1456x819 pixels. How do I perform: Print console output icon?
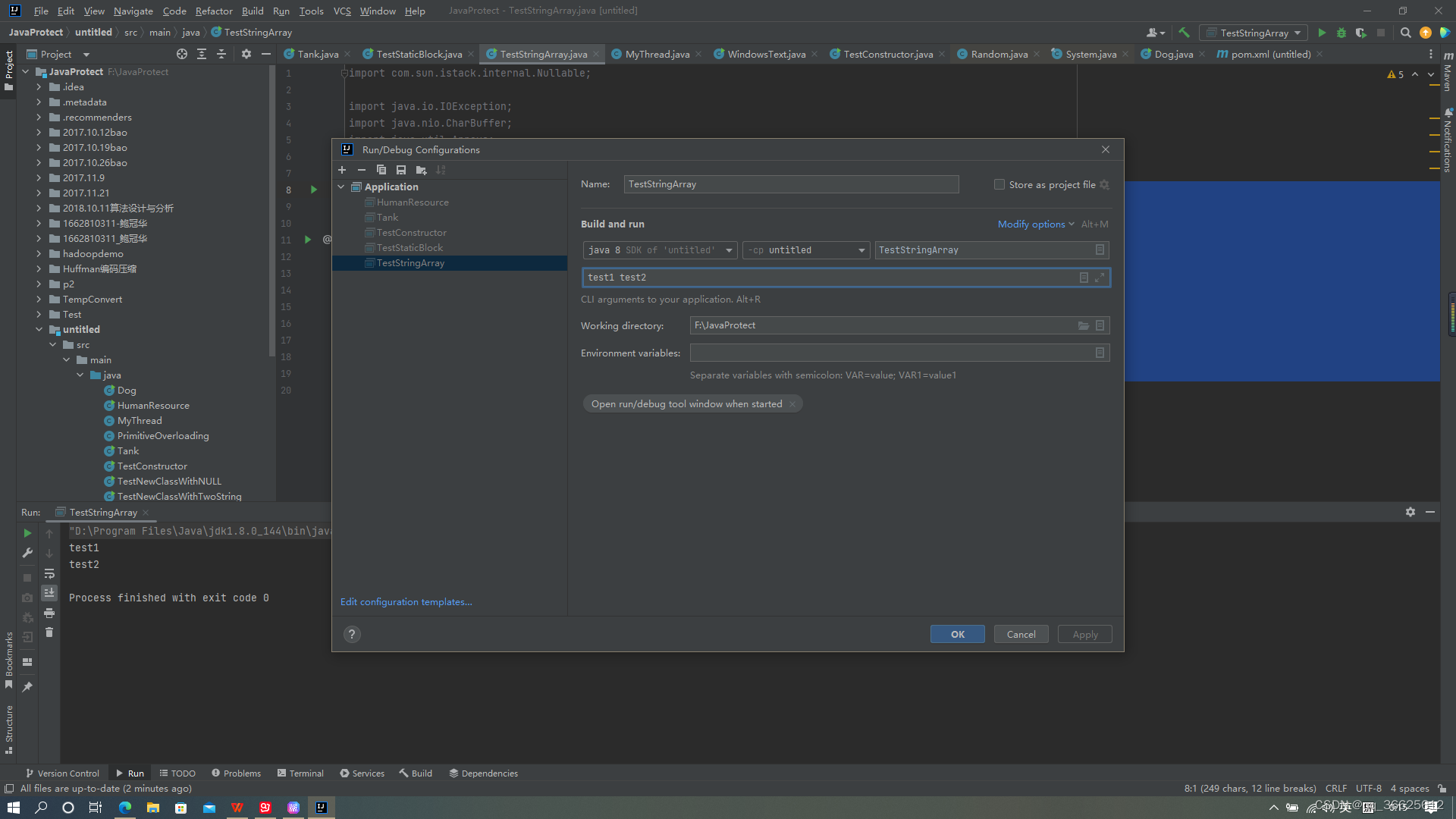tap(49, 613)
